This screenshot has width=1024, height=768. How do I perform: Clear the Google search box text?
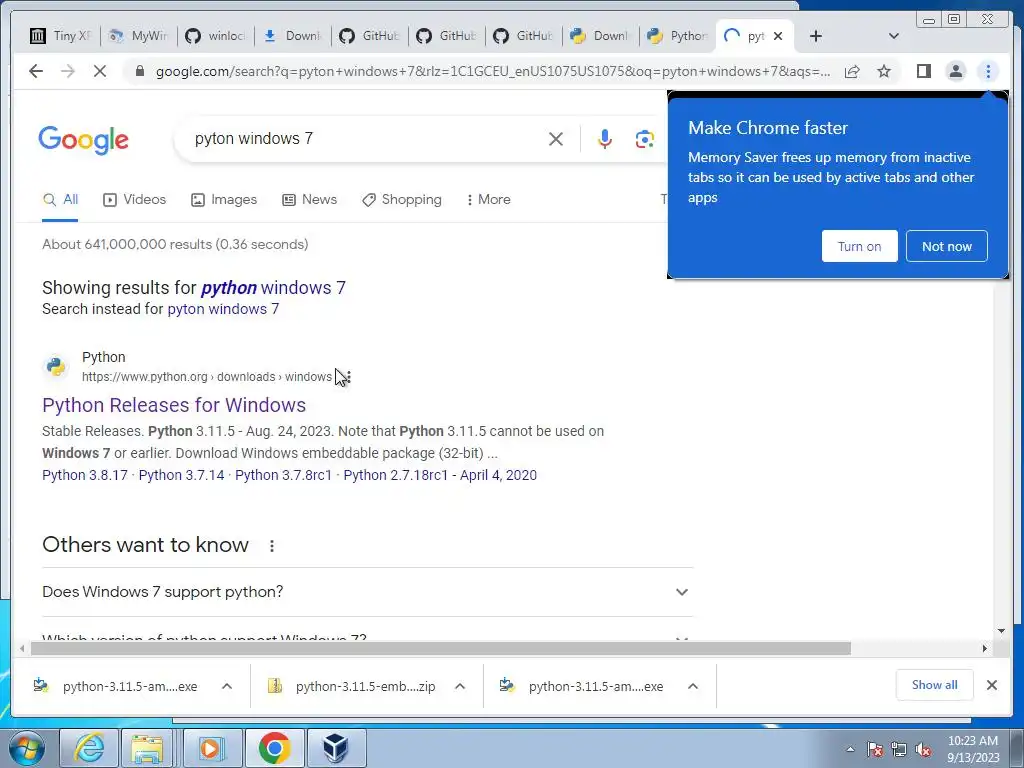[556, 138]
